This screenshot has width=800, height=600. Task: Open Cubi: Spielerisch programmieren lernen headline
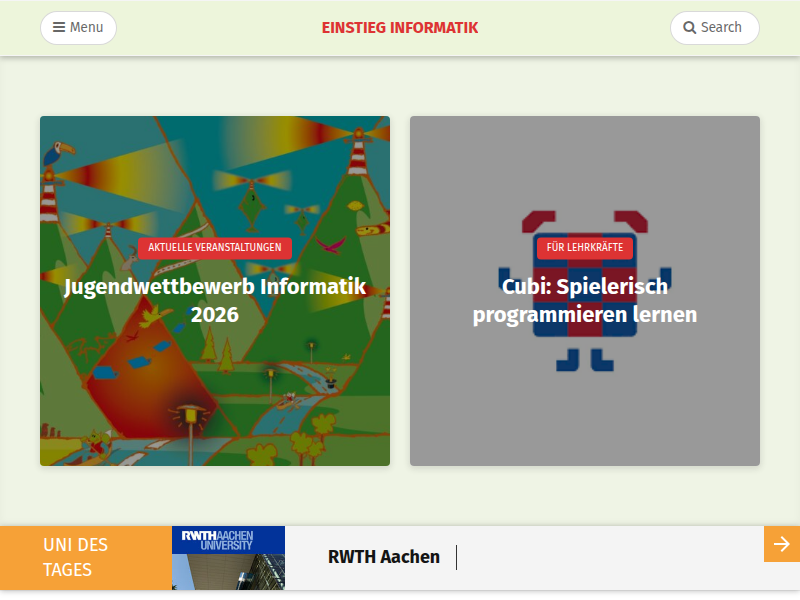click(x=585, y=301)
